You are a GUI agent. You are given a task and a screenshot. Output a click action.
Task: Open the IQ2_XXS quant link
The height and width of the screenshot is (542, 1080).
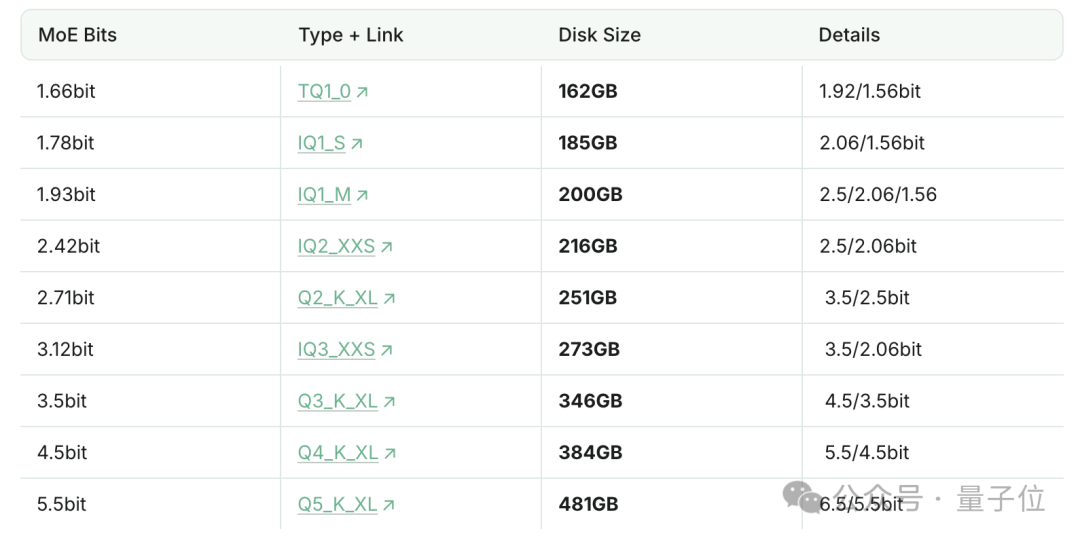click(x=336, y=247)
